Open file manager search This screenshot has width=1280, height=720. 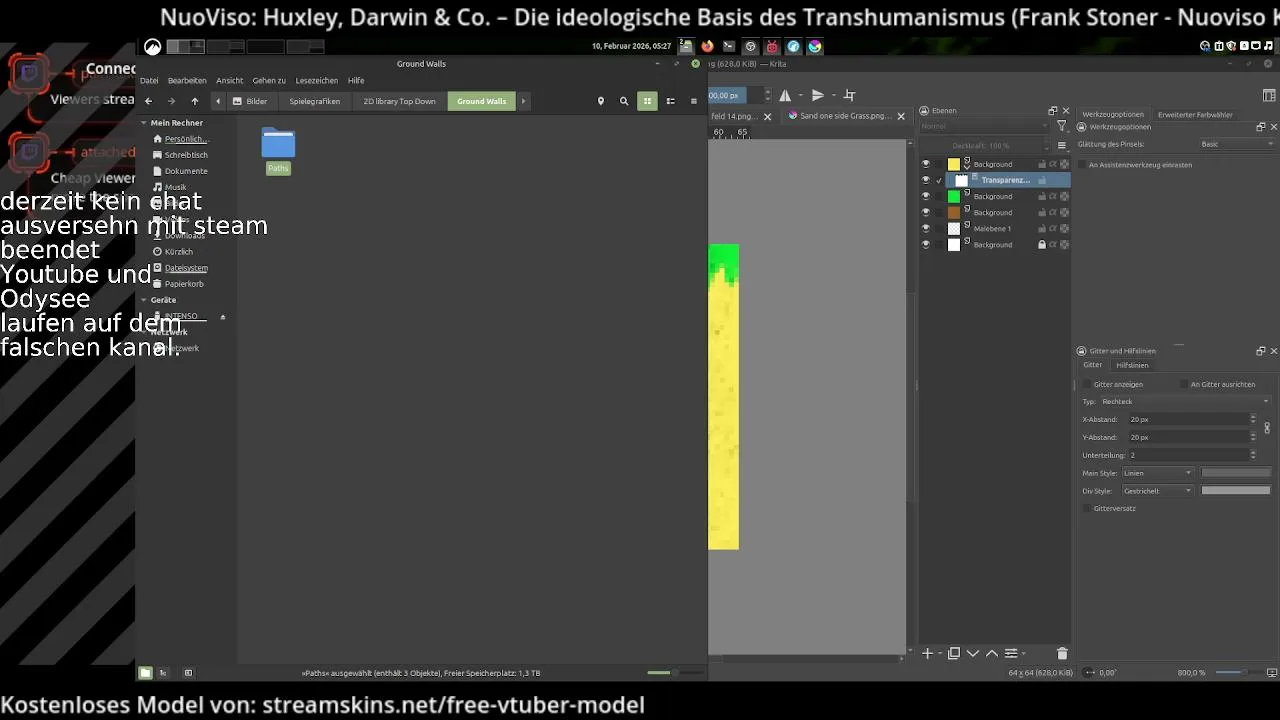coord(624,101)
